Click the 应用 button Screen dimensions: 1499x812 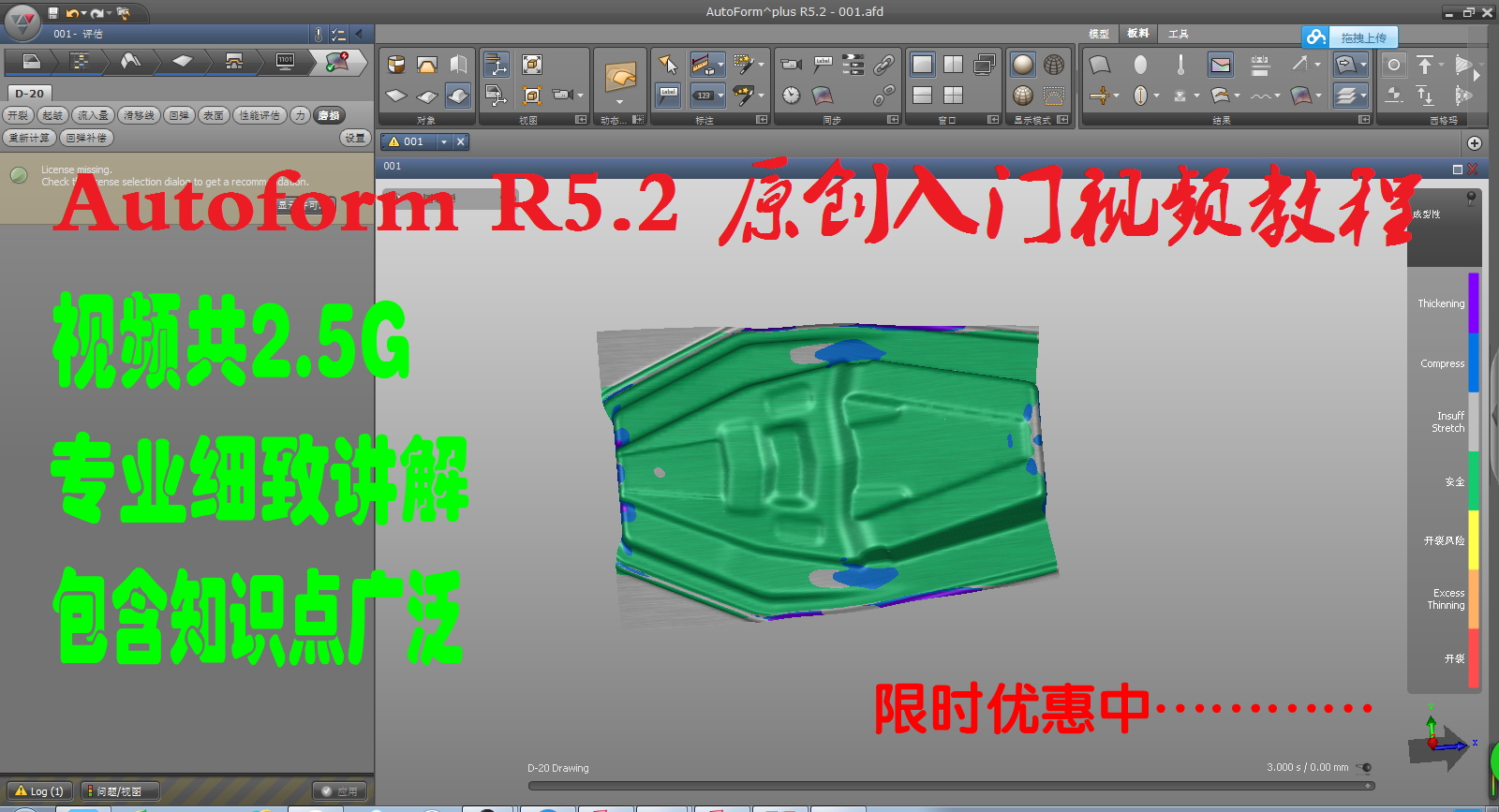point(340,791)
